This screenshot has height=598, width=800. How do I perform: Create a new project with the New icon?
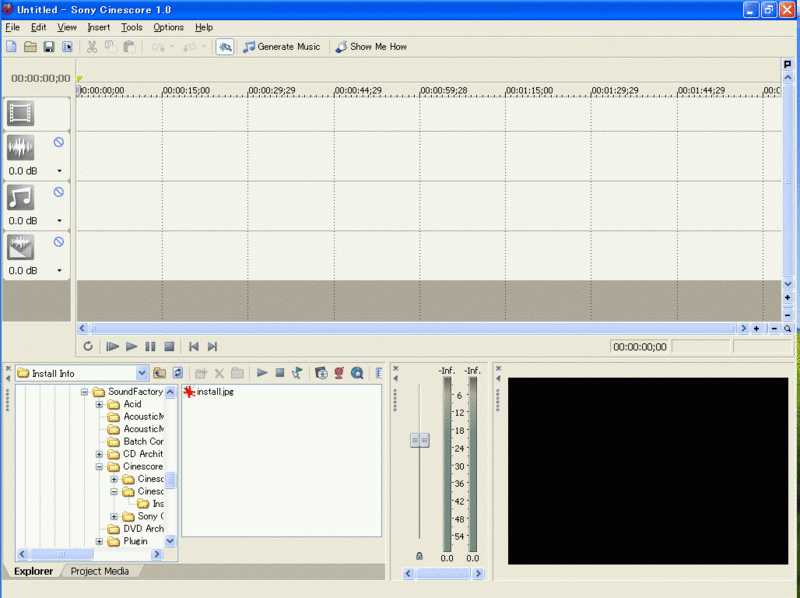point(11,47)
